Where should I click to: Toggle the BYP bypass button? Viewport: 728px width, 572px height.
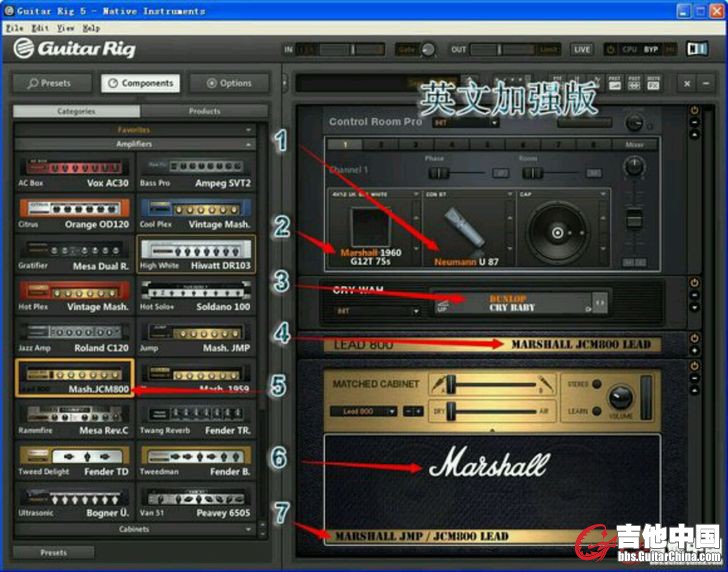pyautogui.click(x=651, y=49)
